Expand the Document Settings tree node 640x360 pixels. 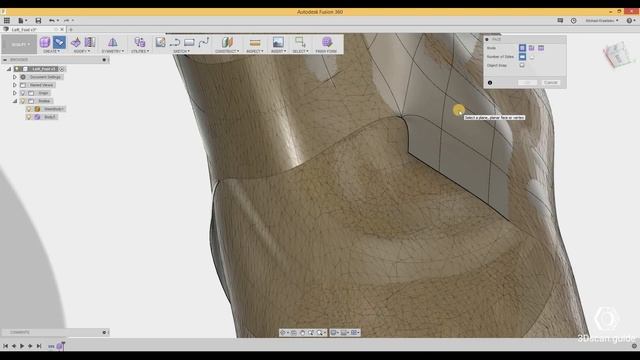pos(15,77)
